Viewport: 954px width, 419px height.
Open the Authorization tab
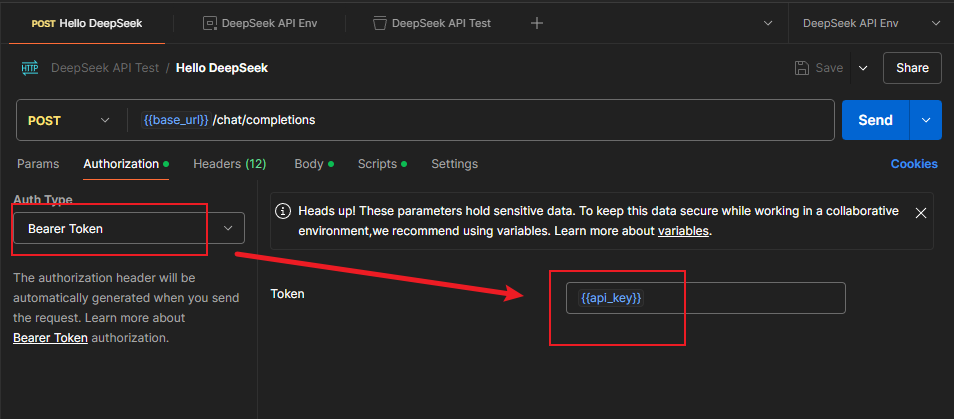coord(126,164)
